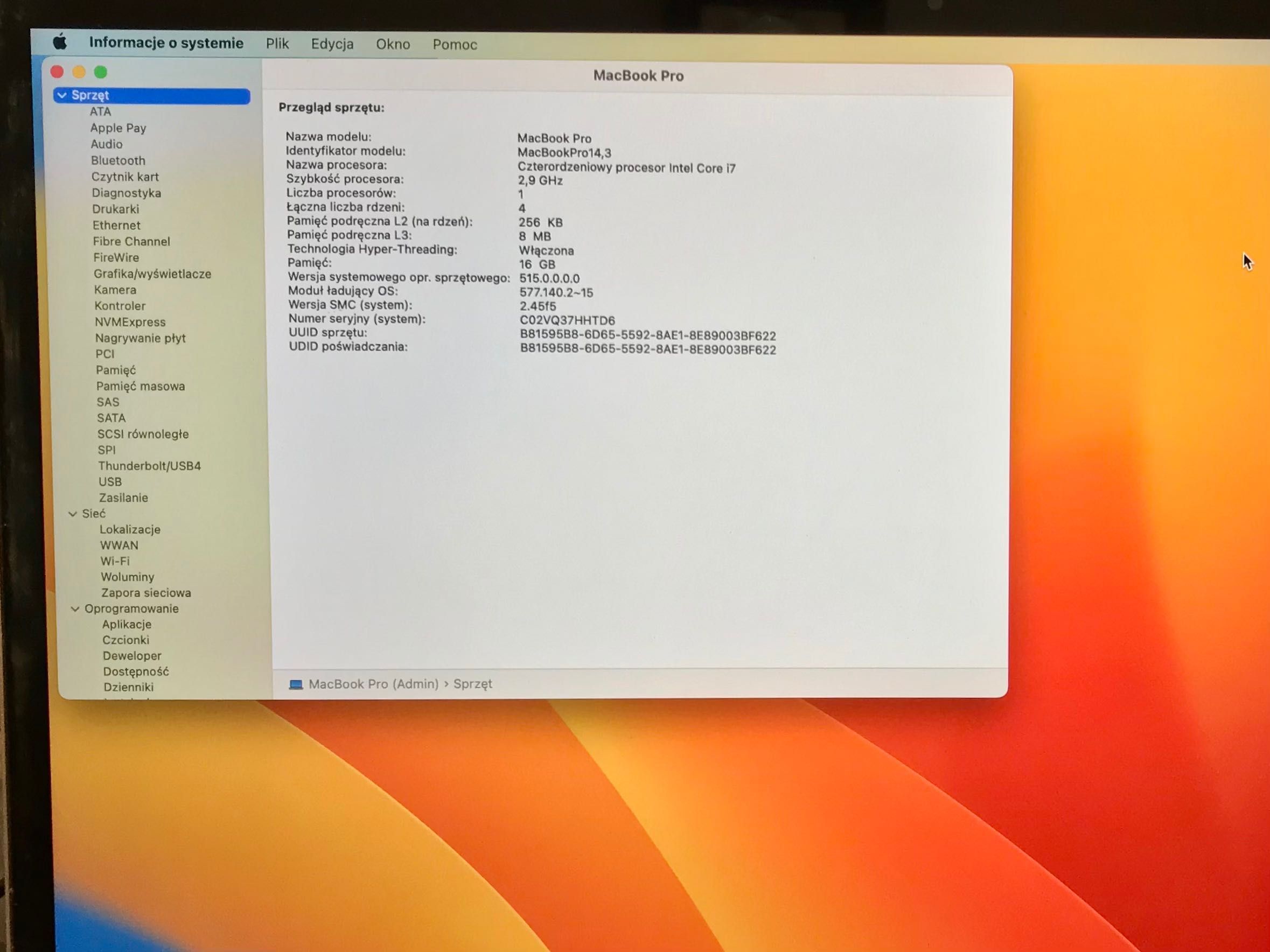The image size is (1270, 952).
Task: Click the UUID sprzętu value
Action: pyautogui.click(x=648, y=335)
